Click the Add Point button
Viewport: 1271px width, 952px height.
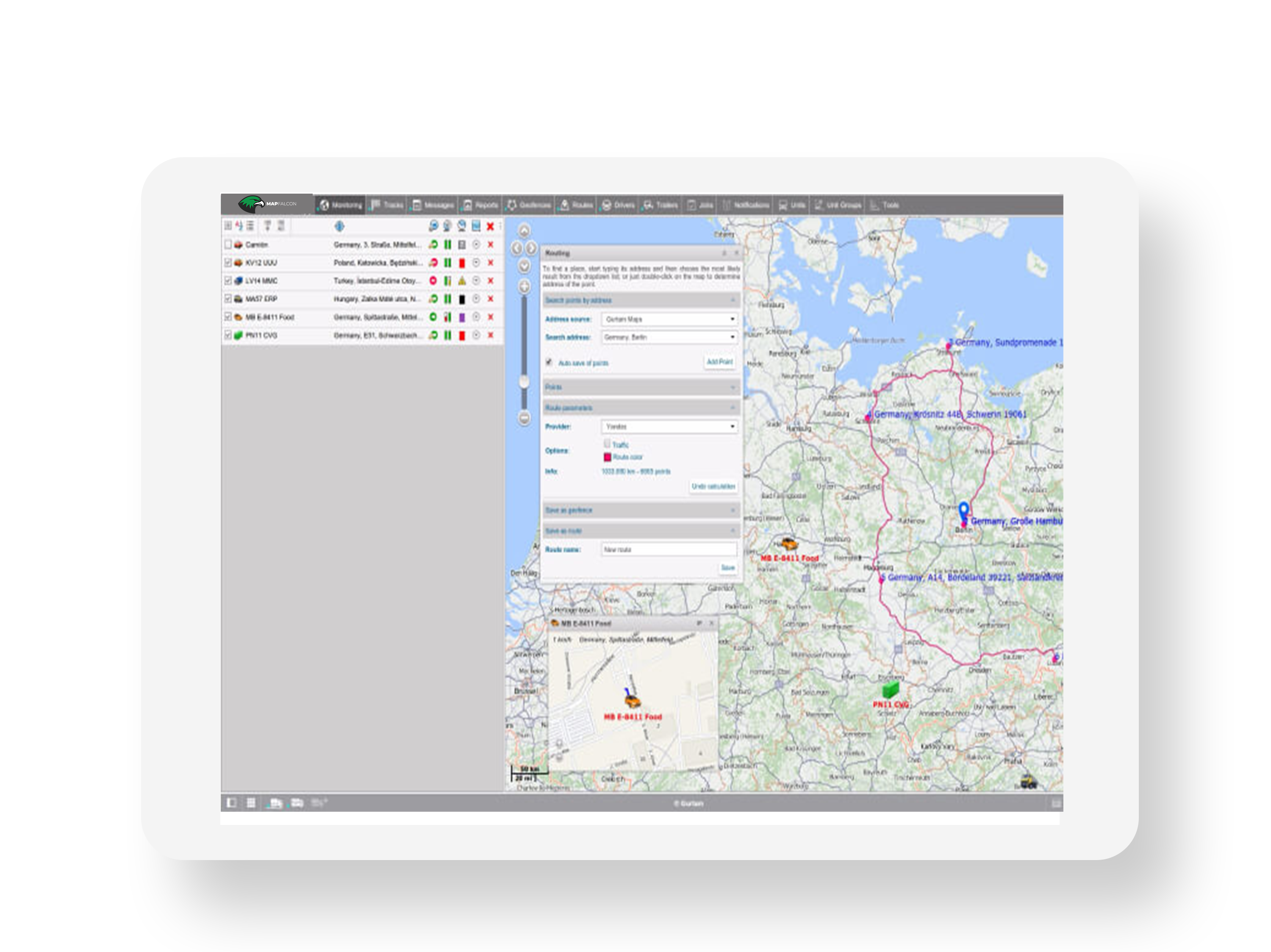[719, 361]
